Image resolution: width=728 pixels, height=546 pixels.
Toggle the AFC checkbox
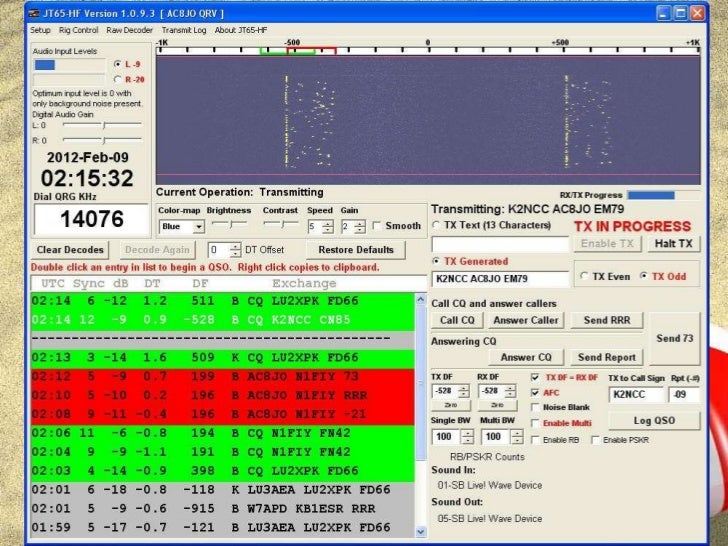coord(536,394)
